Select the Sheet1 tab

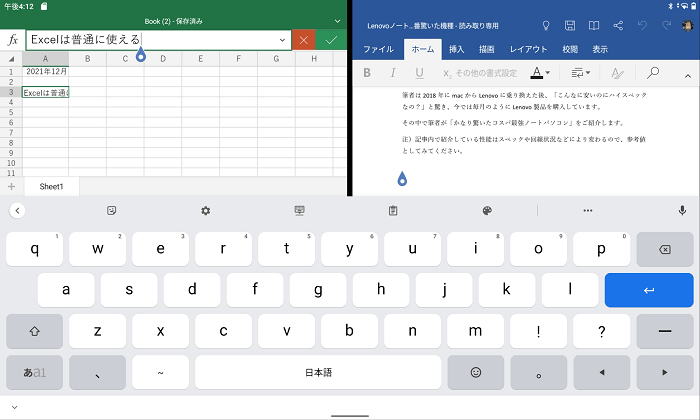(x=51, y=187)
